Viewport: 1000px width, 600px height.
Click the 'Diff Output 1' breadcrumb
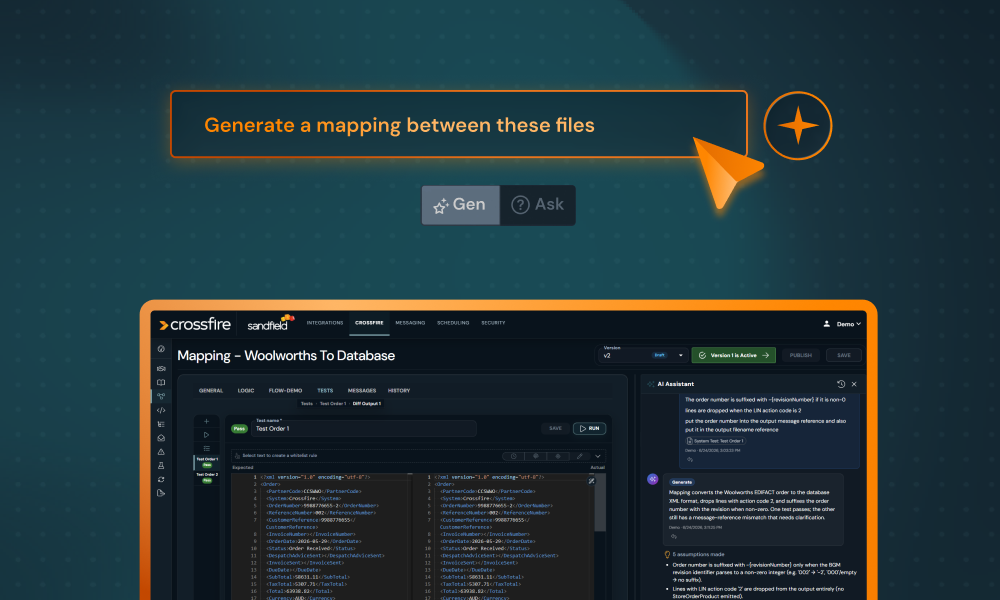tap(367, 404)
